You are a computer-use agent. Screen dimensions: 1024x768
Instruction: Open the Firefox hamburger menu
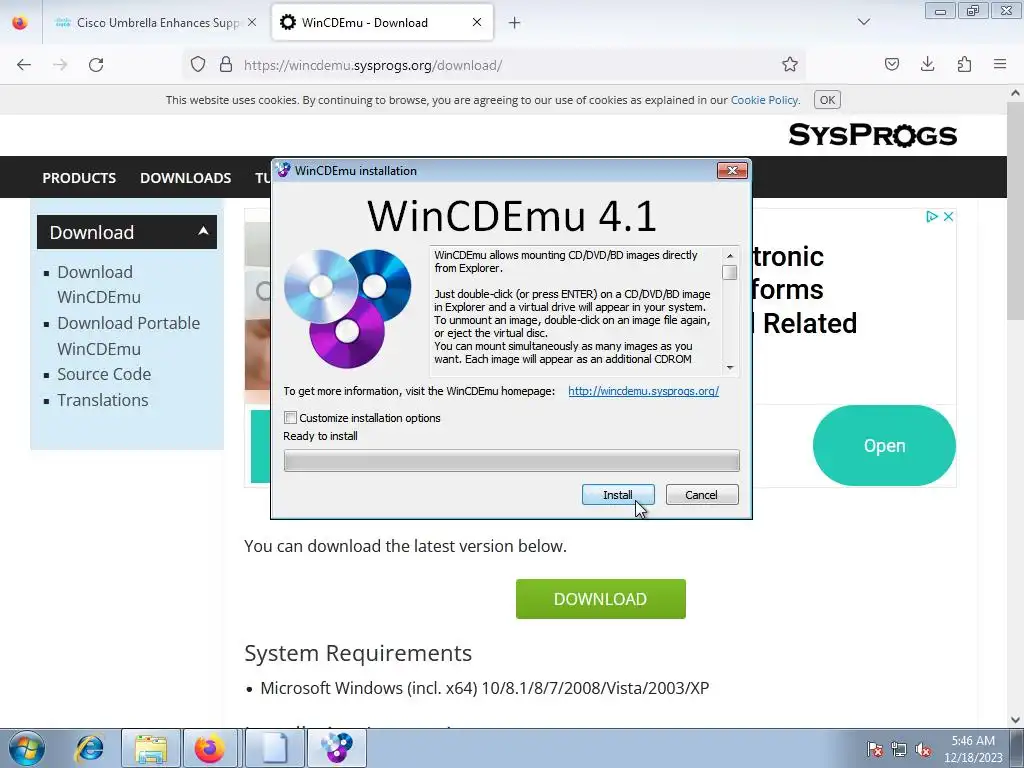[1000, 65]
